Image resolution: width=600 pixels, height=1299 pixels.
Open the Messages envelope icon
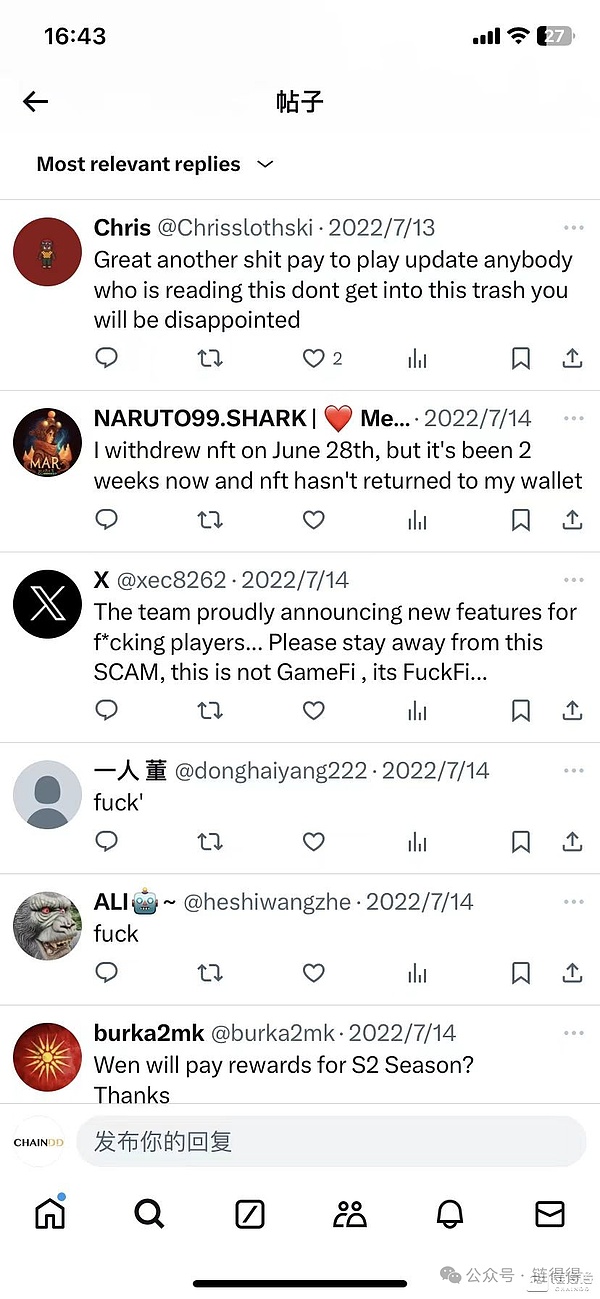(550, 1213)
